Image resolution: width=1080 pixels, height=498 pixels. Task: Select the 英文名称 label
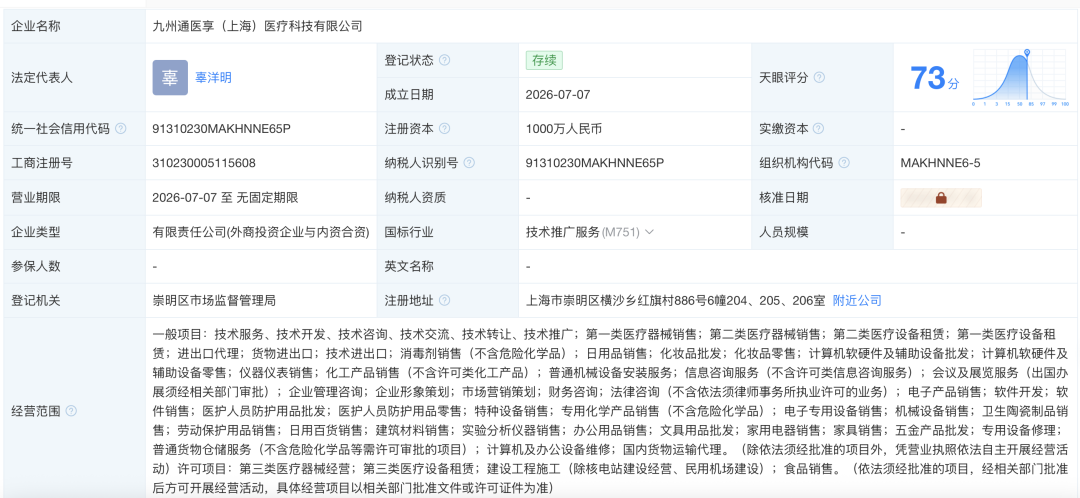[x=409, y=266]
